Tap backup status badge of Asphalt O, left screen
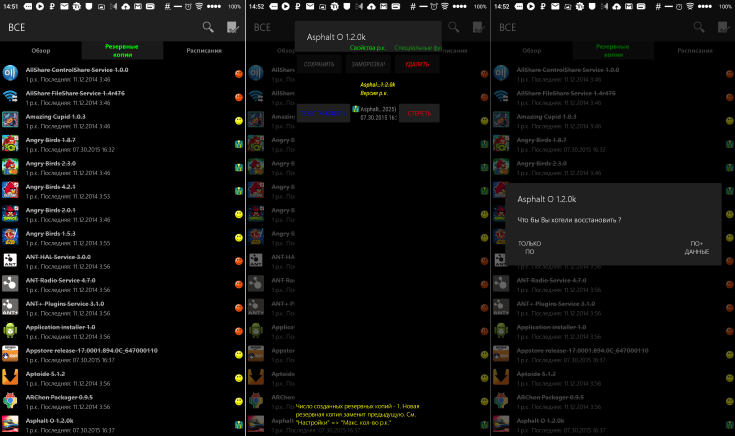Image resolution: width=735 pixels, height=436 pixels. 239,425
